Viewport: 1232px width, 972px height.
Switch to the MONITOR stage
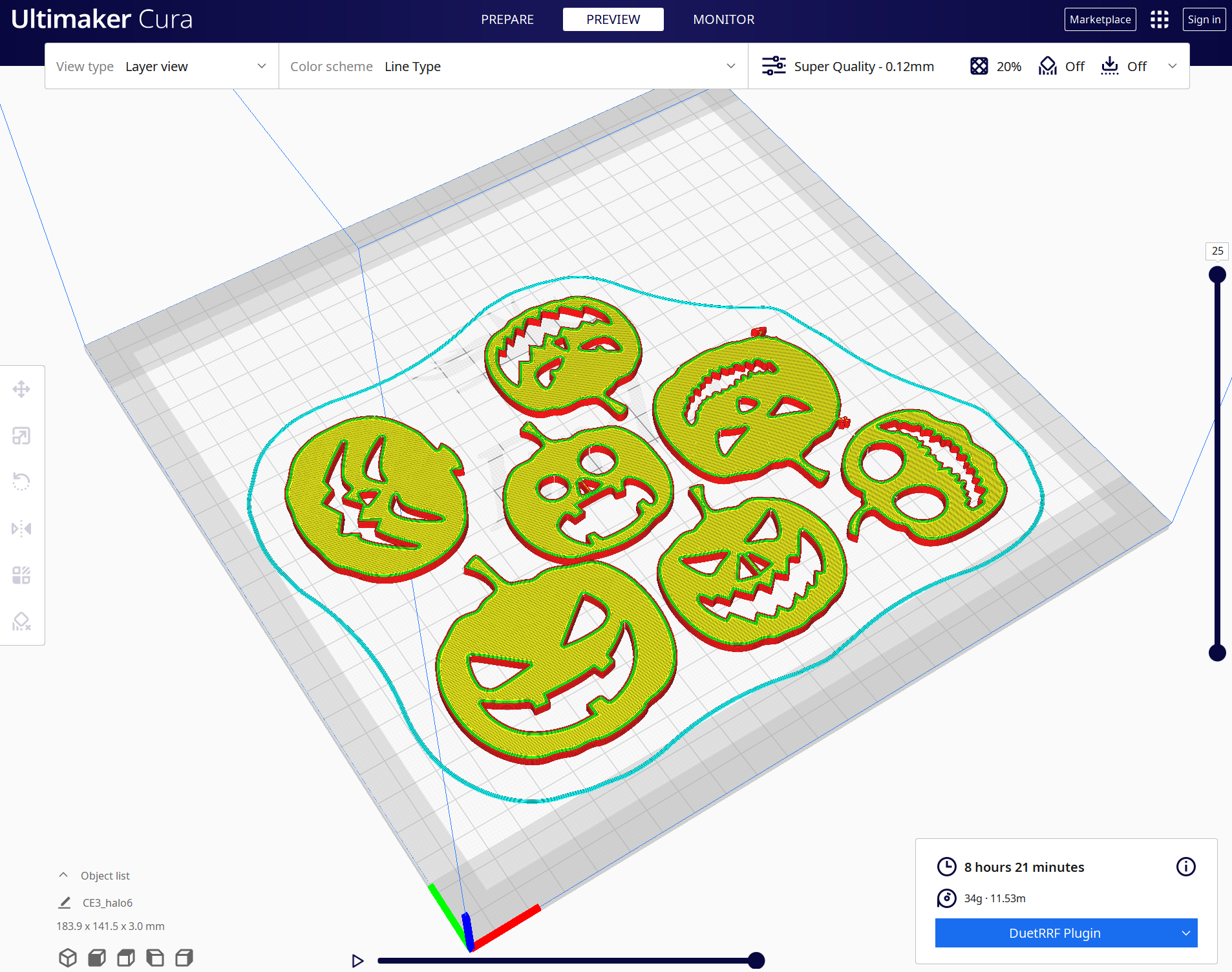(724, 19)
